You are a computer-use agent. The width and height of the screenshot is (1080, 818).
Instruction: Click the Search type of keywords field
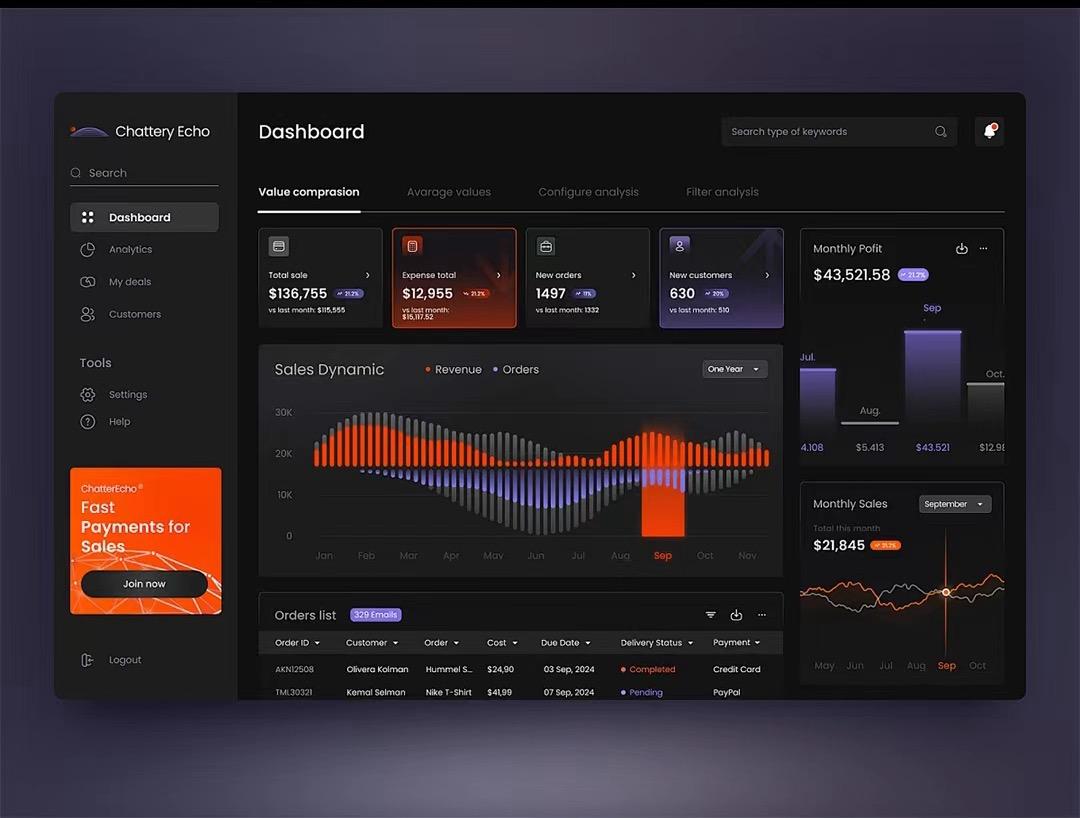[x=839, y=132]
